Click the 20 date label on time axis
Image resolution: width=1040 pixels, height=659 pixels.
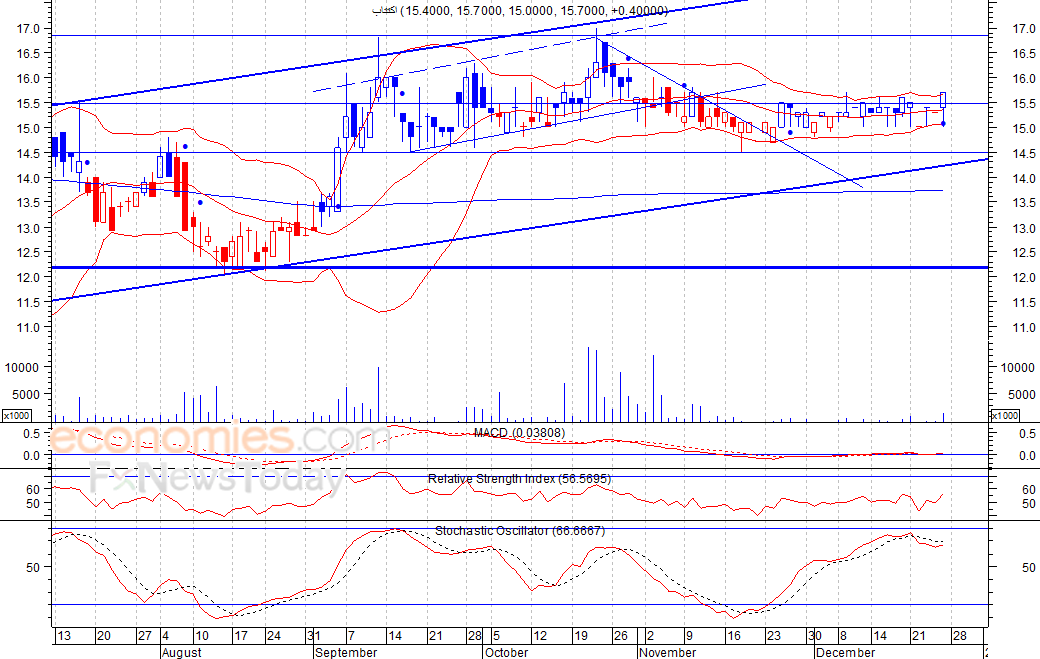[103, 636]
